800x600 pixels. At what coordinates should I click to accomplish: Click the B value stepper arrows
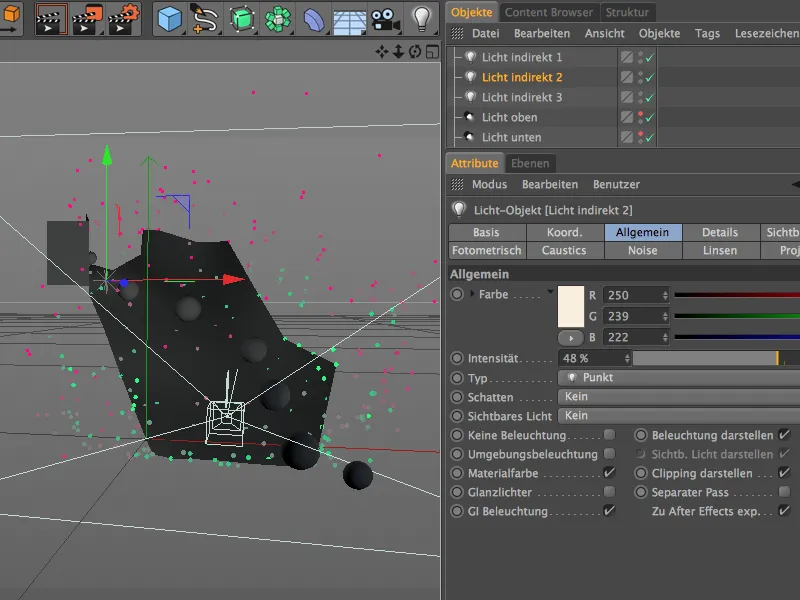pos(665,337)
